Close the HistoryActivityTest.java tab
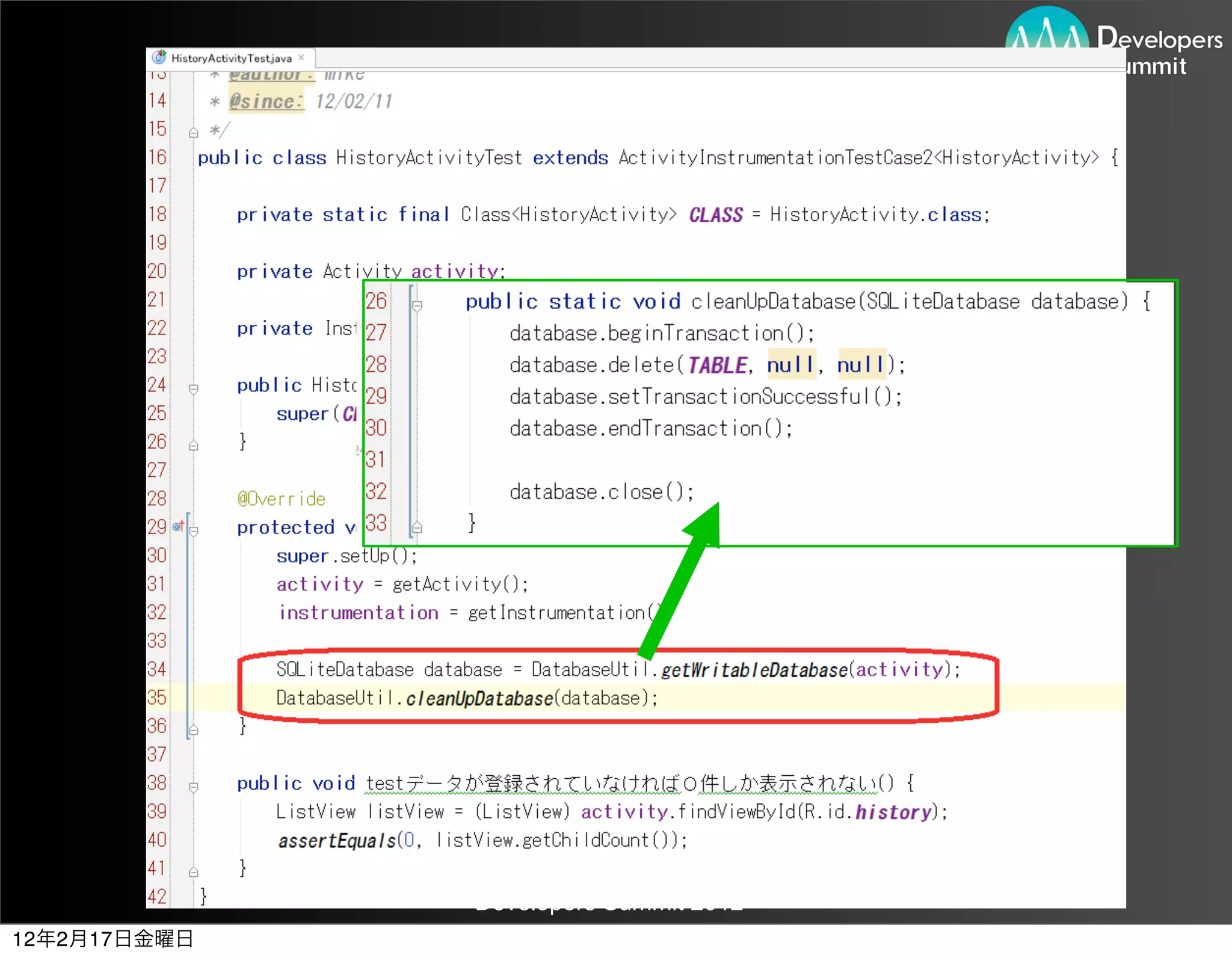1232x958 pixels. pyautogui.click(x=301, y=58)
